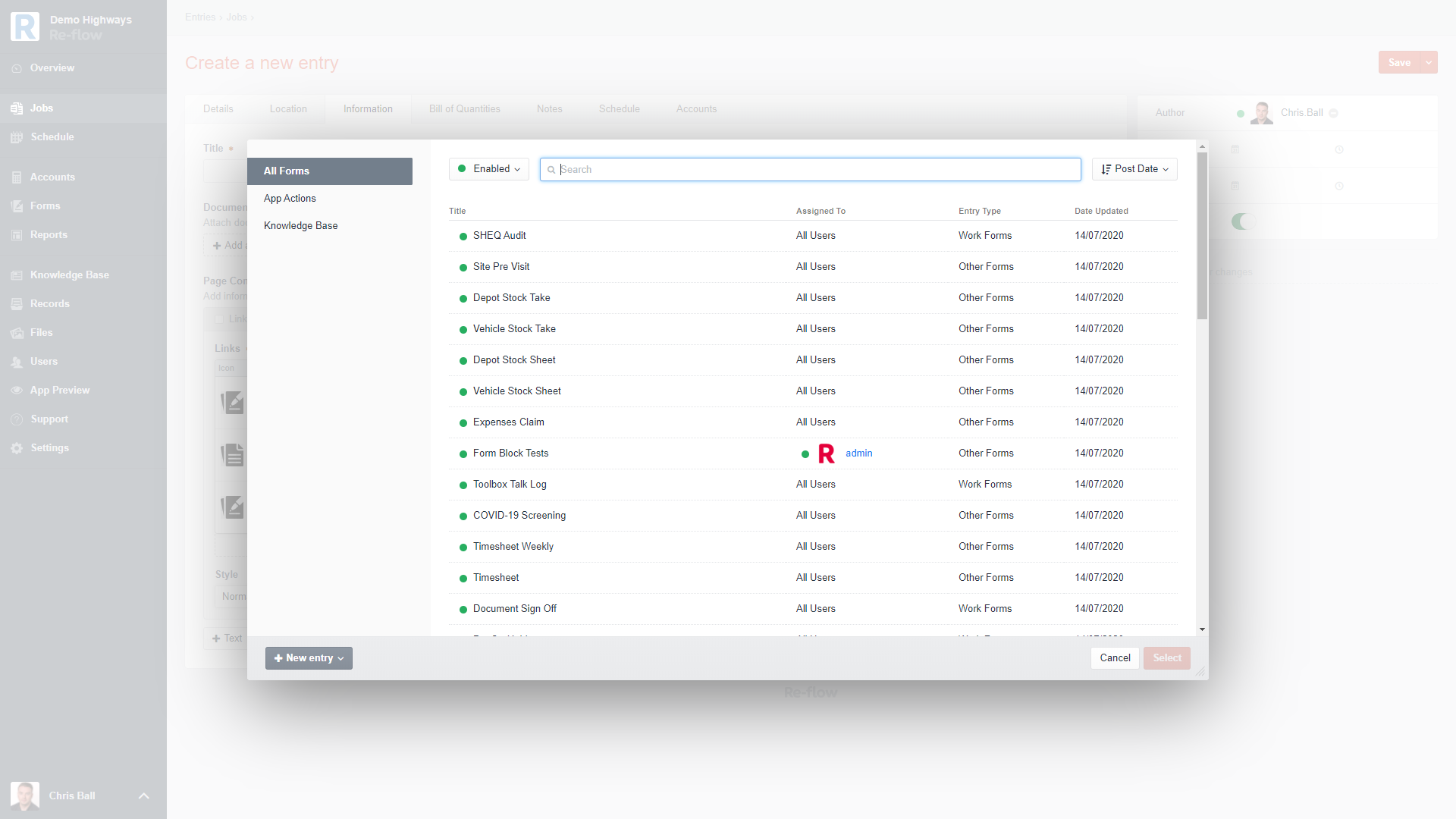Click the Schedule calendar icon in sidebar
The height and width of the screenshot is (819, 1456).
pyautogui.click(x=17, y=137)
